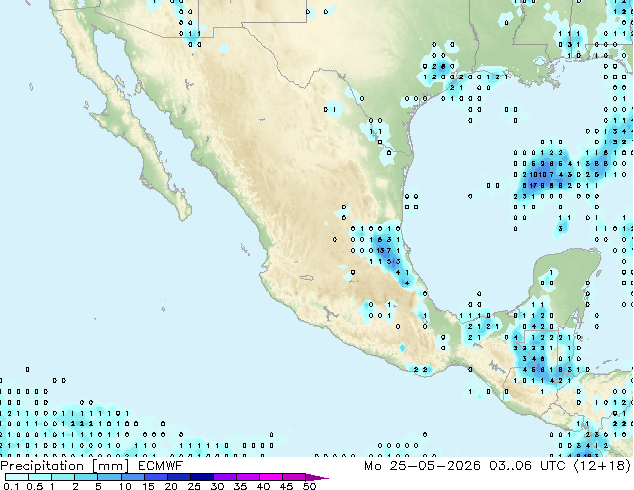Click the 0.1–0.5 mm legend color swatch
Viewport: 634px width, 490px height.
click(x=17, y=477)
